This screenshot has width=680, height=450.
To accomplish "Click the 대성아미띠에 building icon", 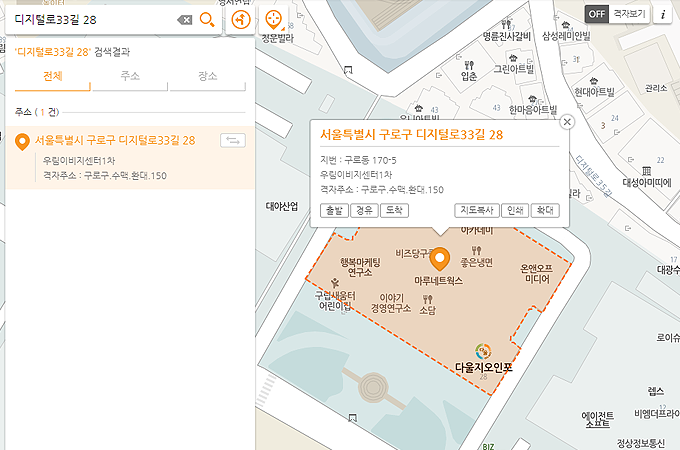I will point(646,170).
